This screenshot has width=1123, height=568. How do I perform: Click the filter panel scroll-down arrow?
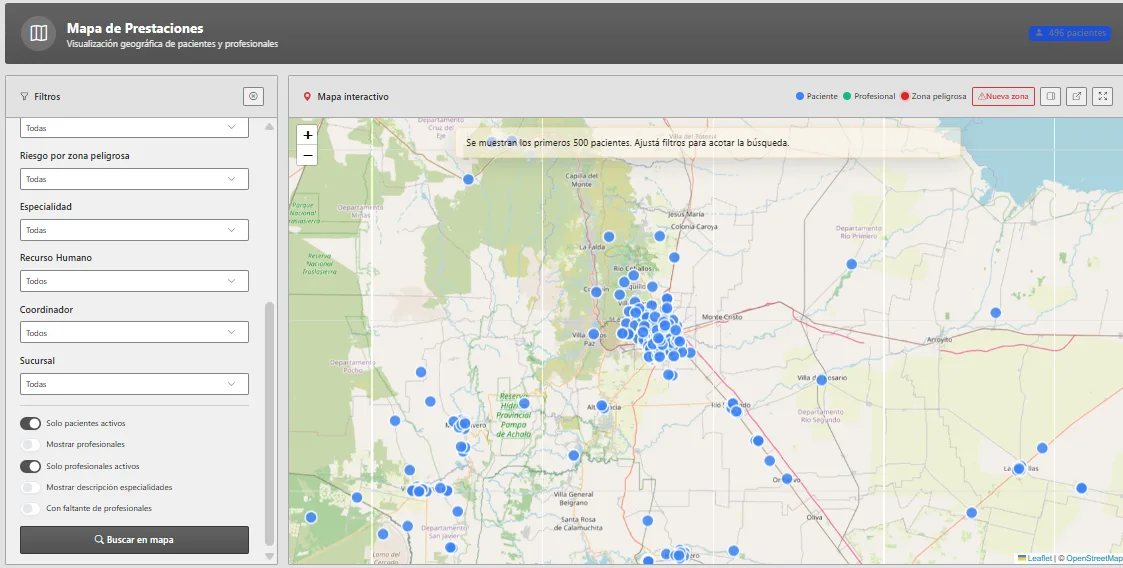click(269, 557)
